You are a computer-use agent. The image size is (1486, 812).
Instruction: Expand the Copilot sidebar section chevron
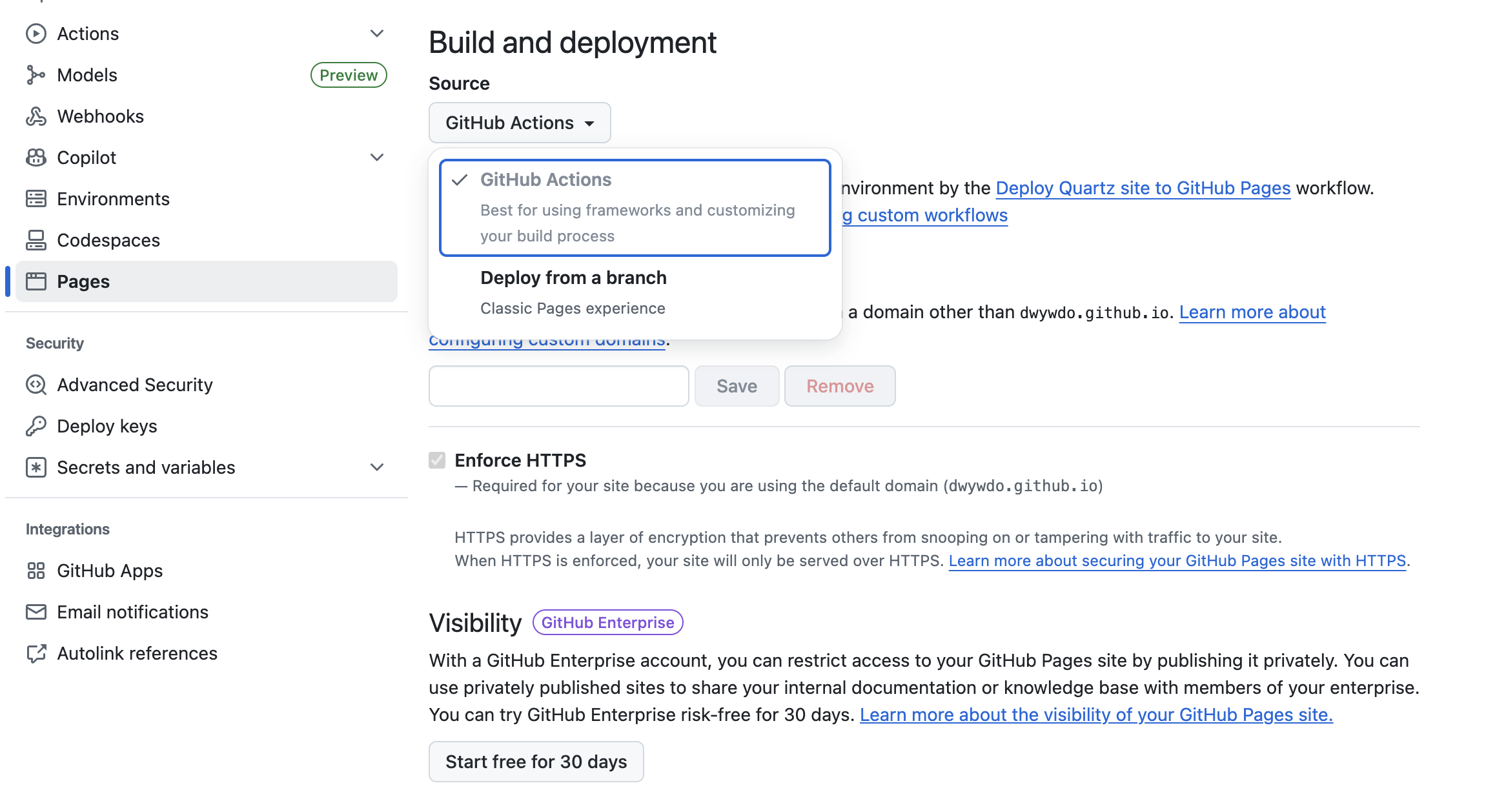point(377,157)
